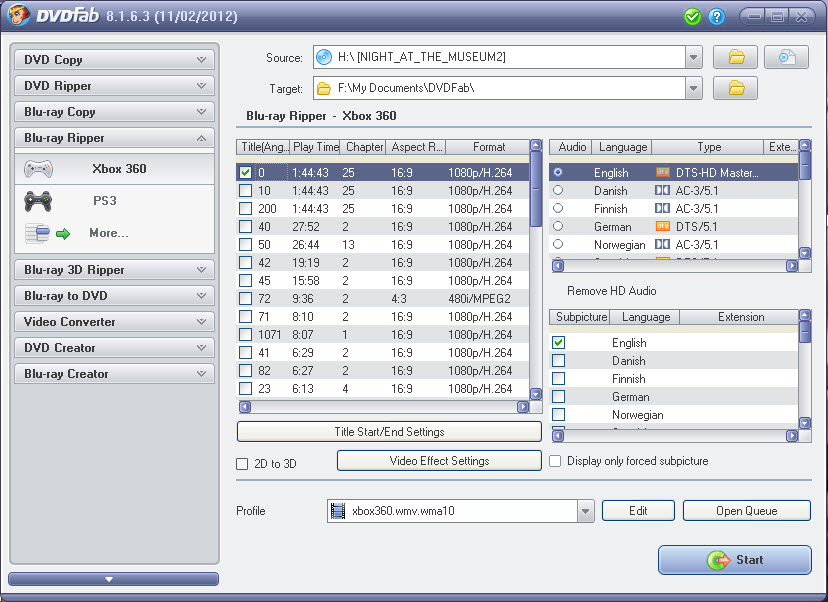The image size is (828, 602).
Task: Enable Display only forced subpicture
Action: (555, 461)
